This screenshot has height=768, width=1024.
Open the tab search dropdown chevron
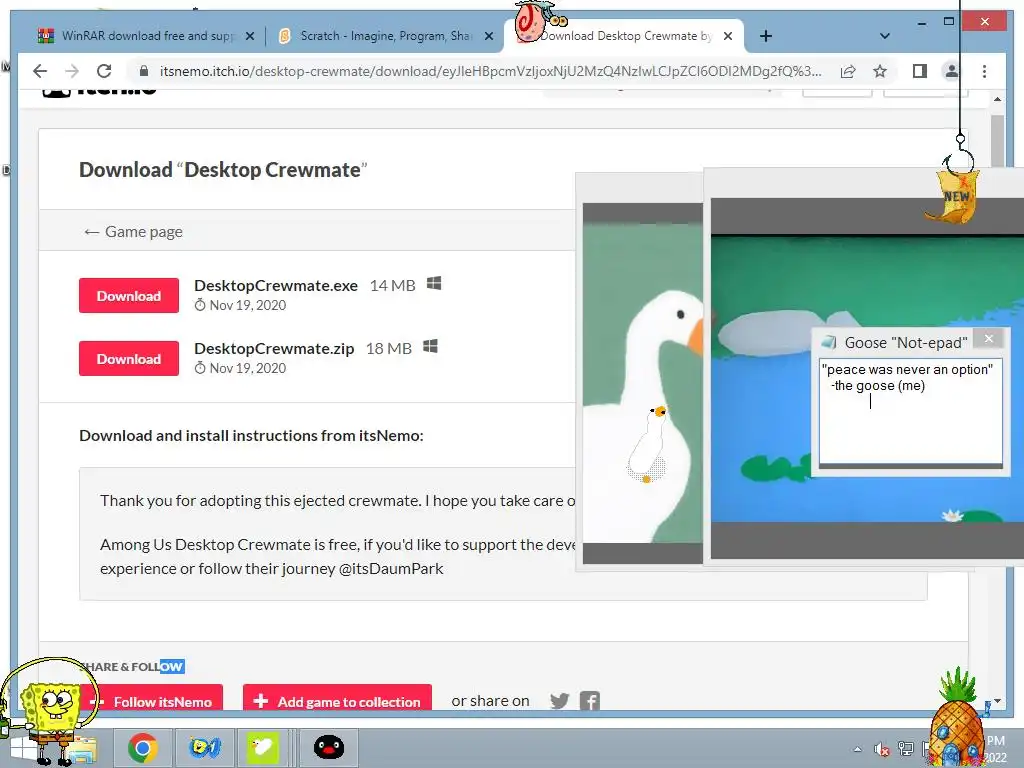885,36
